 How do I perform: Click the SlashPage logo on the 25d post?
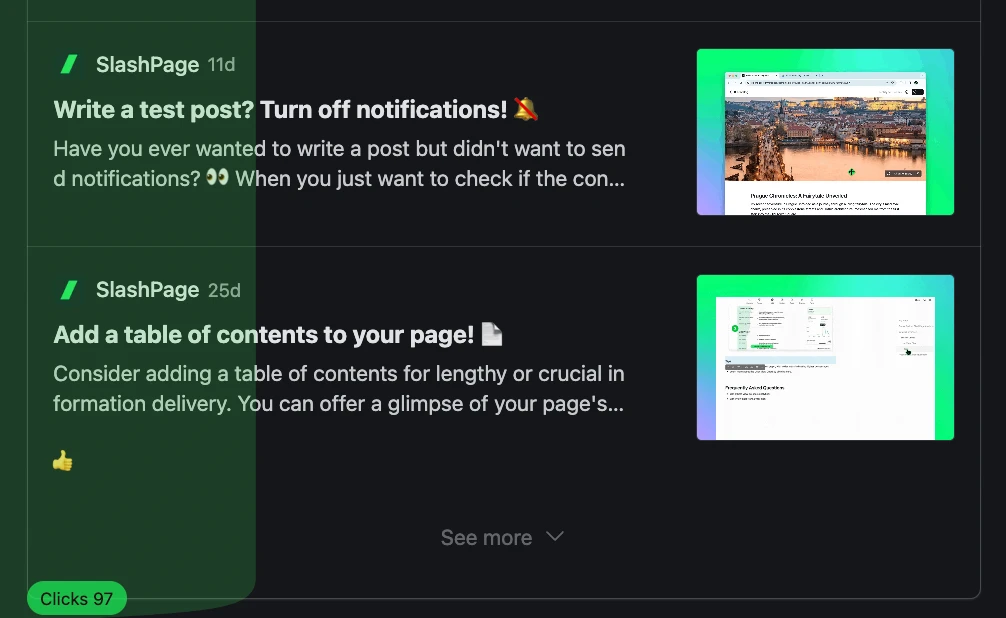click(69, 290)
